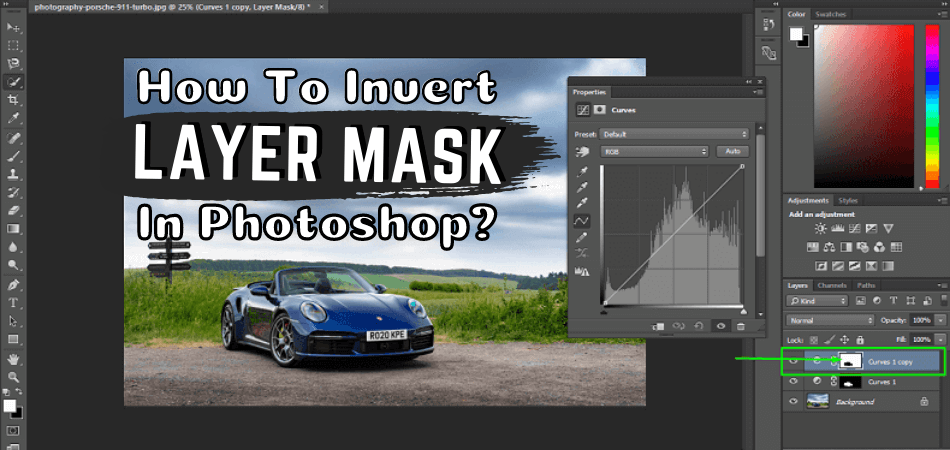
Task: Select the Rectangle shape tool
Action: (x=13, y=339)
